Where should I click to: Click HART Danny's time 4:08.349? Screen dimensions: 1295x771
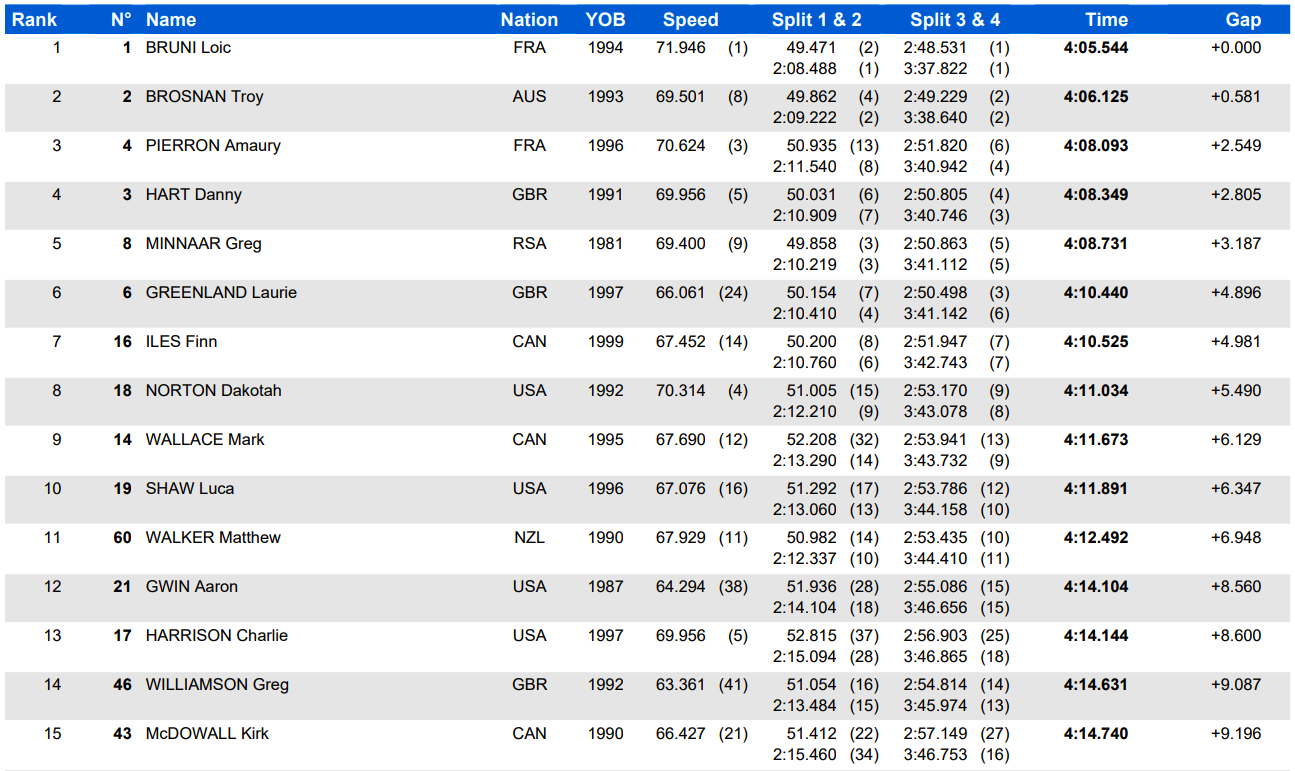click(x=1096, y=195)
